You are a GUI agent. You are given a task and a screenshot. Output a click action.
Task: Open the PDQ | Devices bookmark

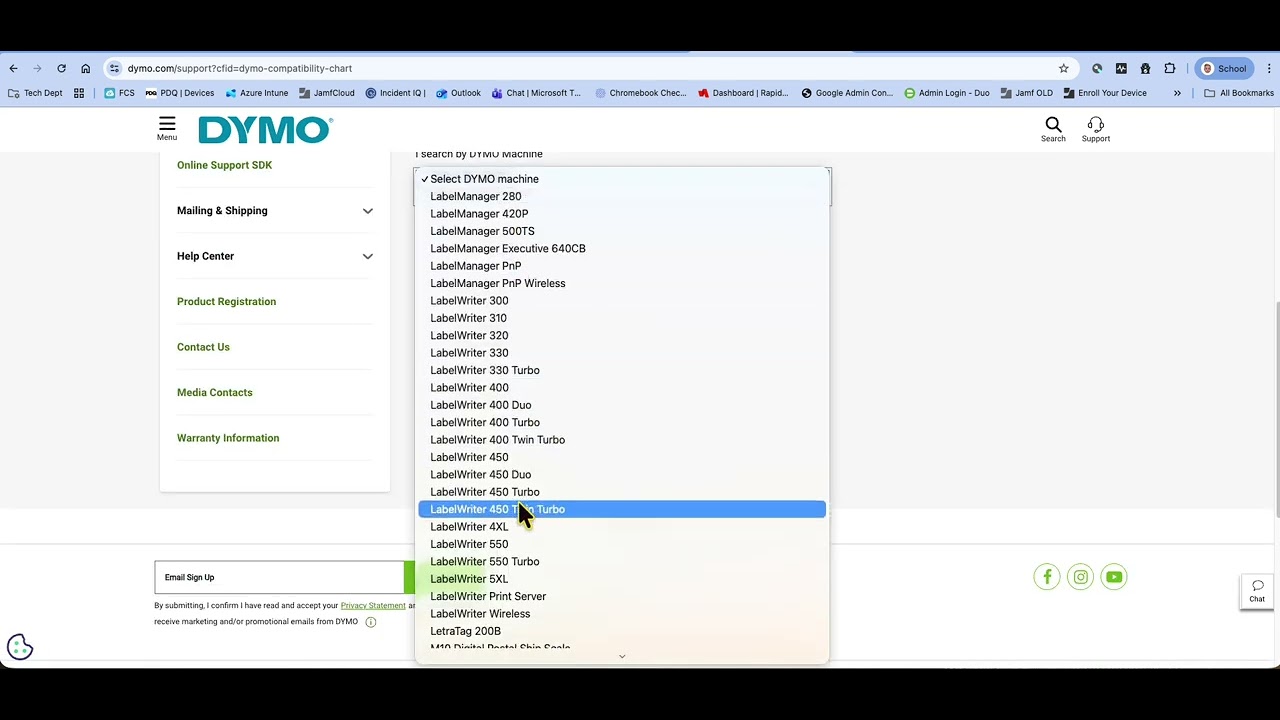(180, 93)
